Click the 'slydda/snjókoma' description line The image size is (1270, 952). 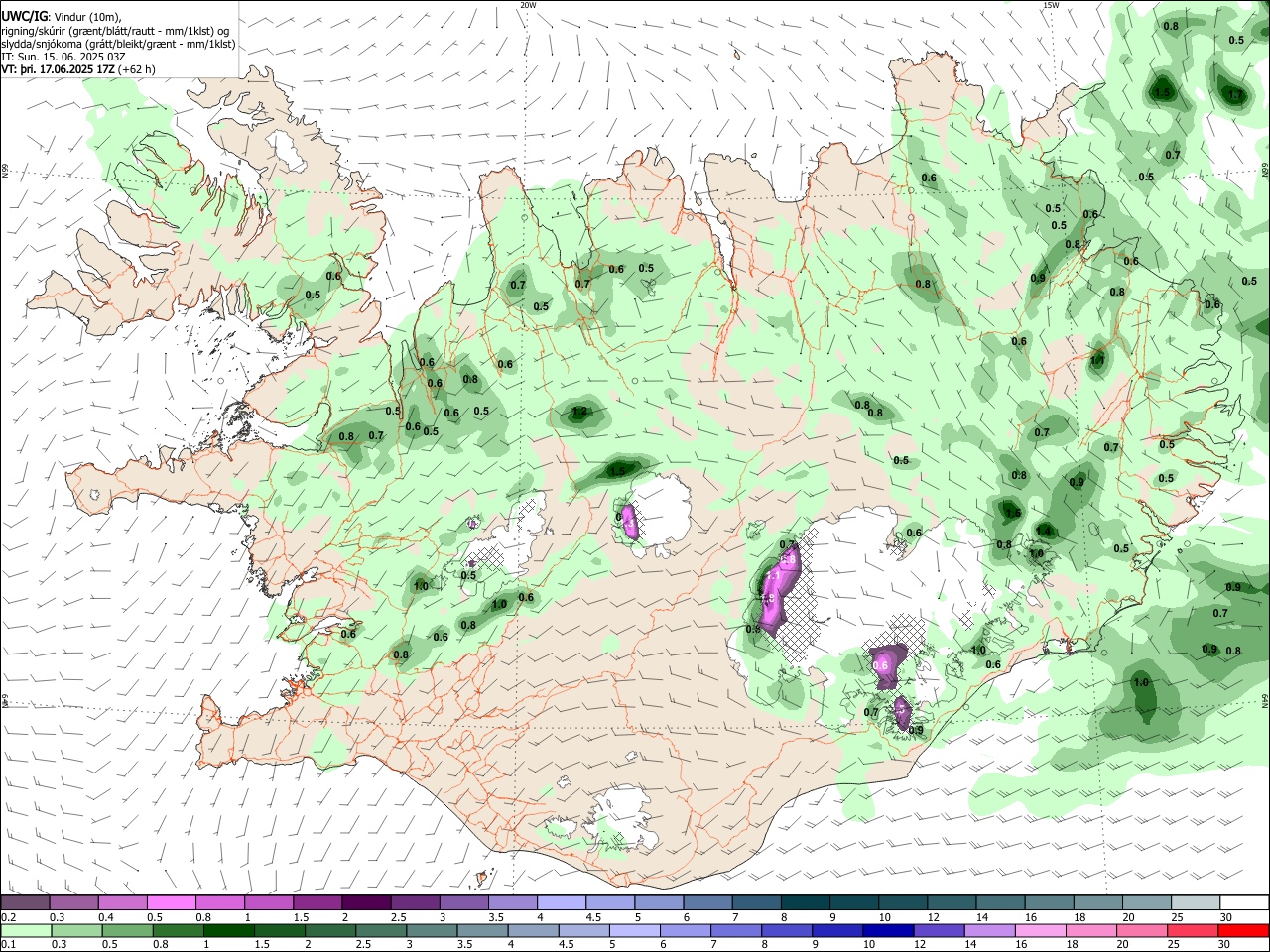point(118,44)
